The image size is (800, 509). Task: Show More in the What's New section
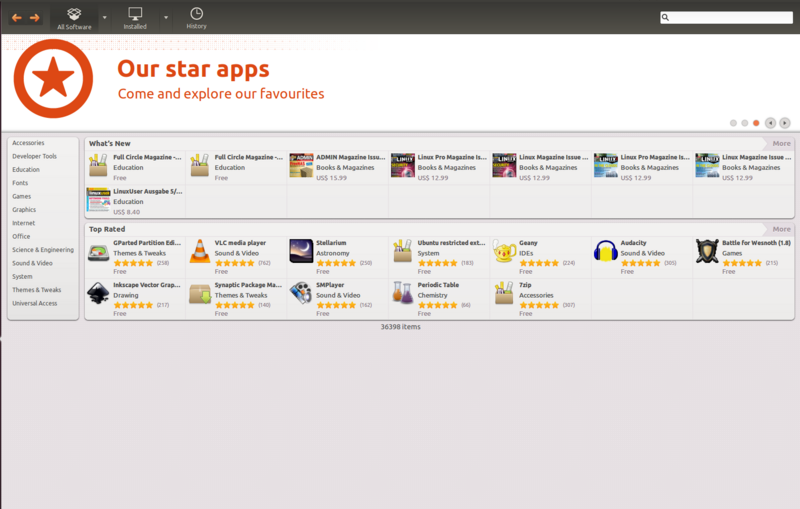coord(781,144)
